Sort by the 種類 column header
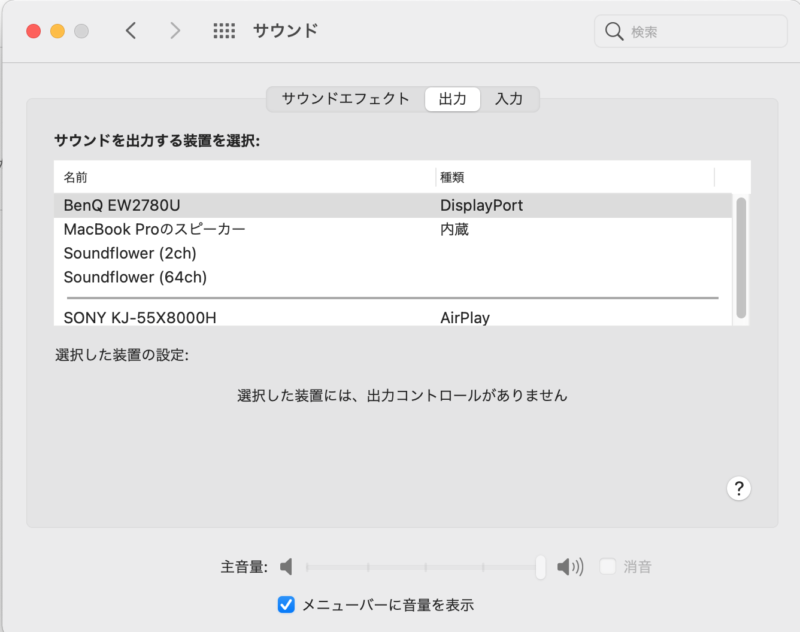This screenshot has width=800, height=632. pos(575,178)
